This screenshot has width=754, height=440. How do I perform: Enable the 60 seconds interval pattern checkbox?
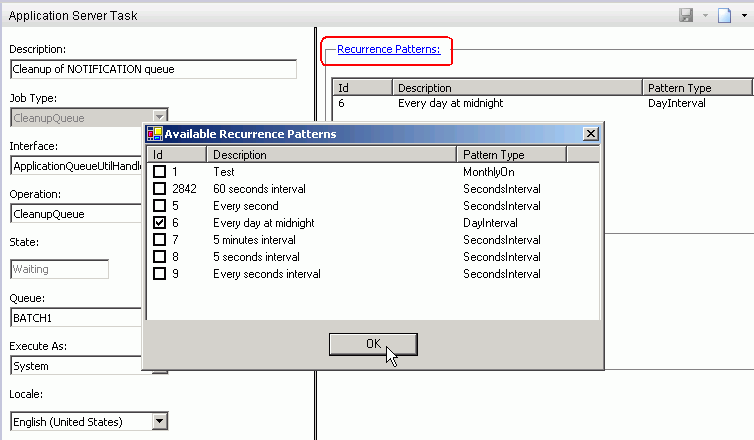coord(159,189)
